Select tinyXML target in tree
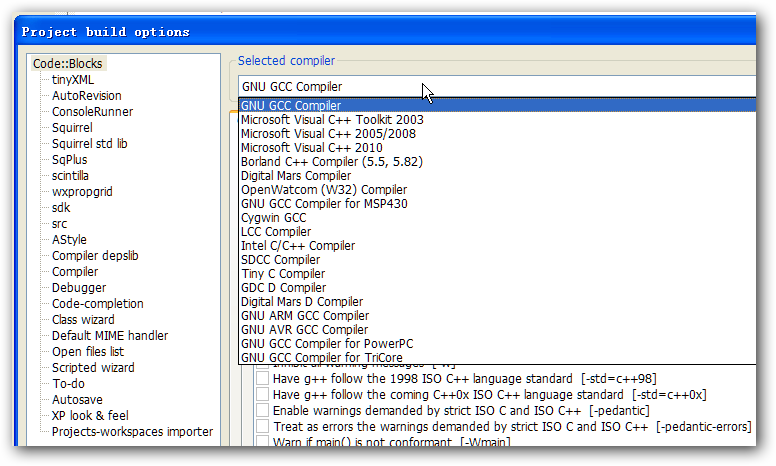 click(73, 80)
